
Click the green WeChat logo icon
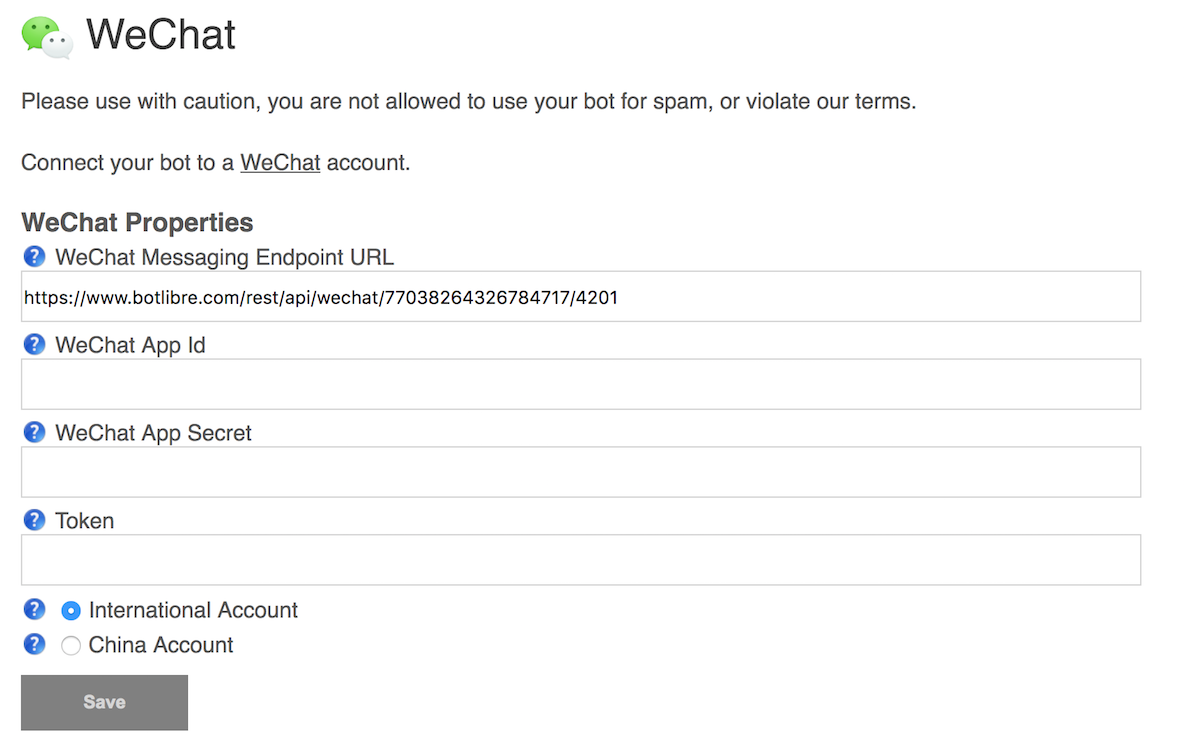(x=47, y=36)
